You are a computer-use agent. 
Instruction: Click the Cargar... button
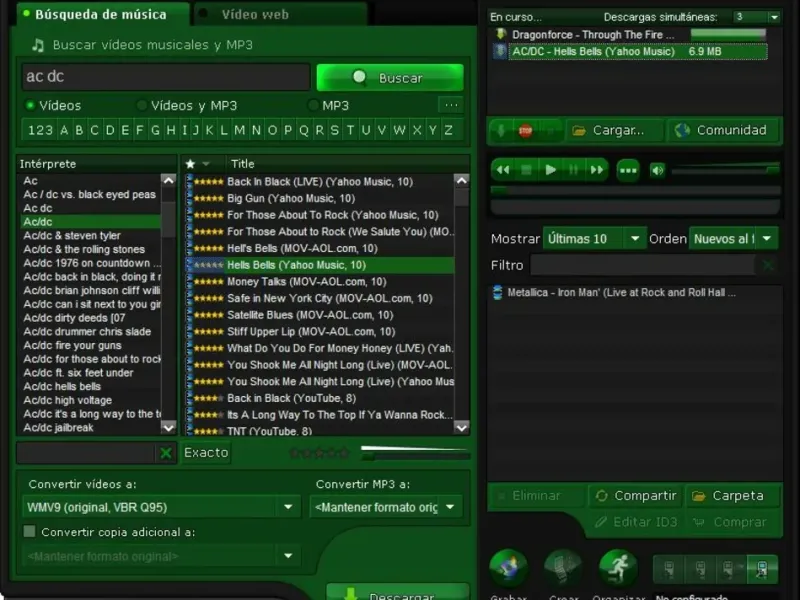615,130
